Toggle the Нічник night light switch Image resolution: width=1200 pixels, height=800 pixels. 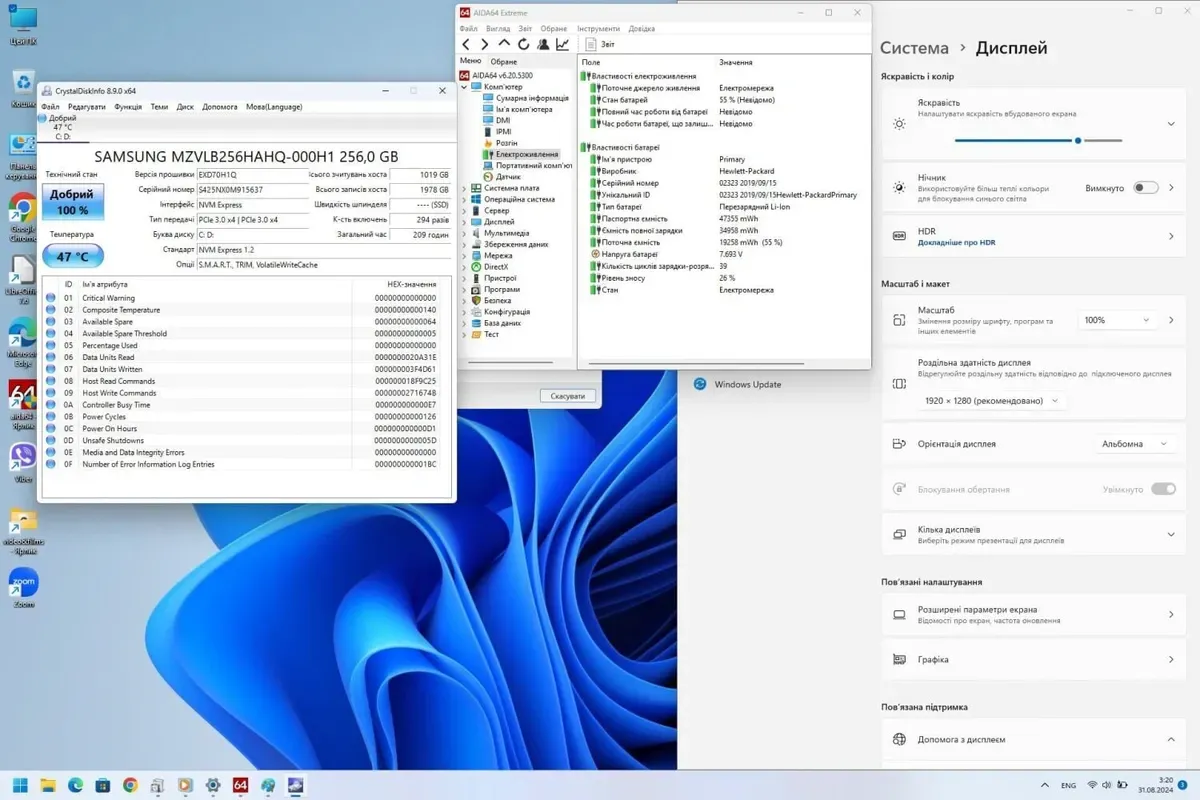click(1146, 188)
